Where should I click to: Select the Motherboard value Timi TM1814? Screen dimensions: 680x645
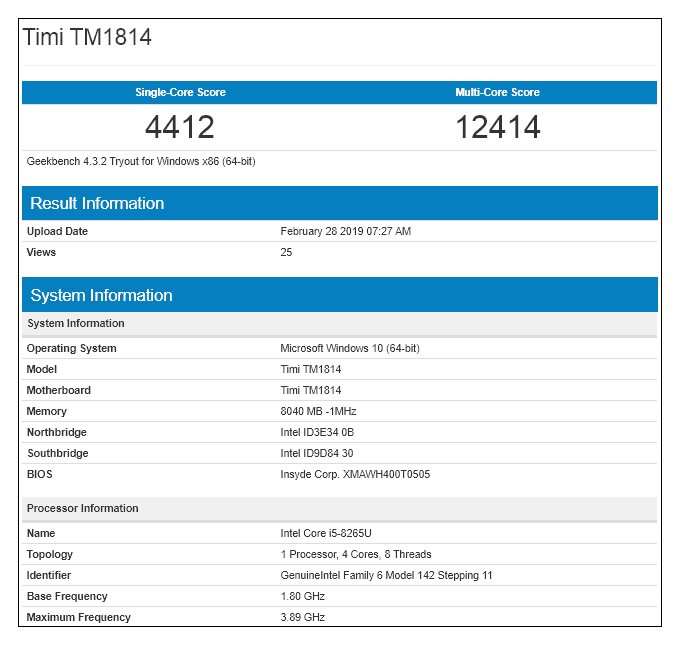tap(311, 390)
